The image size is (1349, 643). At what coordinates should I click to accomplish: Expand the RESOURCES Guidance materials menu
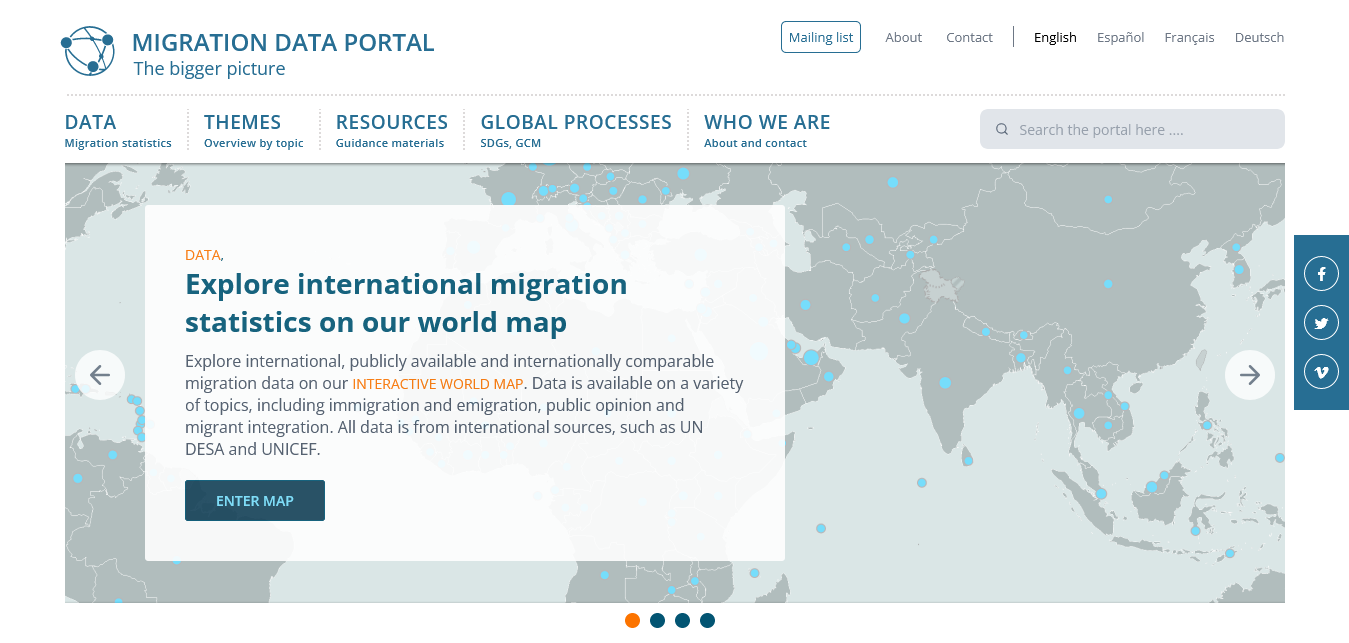coord(391,130)
